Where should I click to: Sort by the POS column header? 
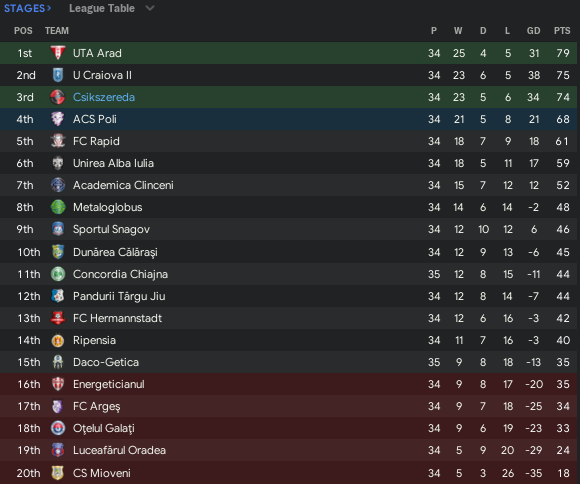tap(23, 31)
